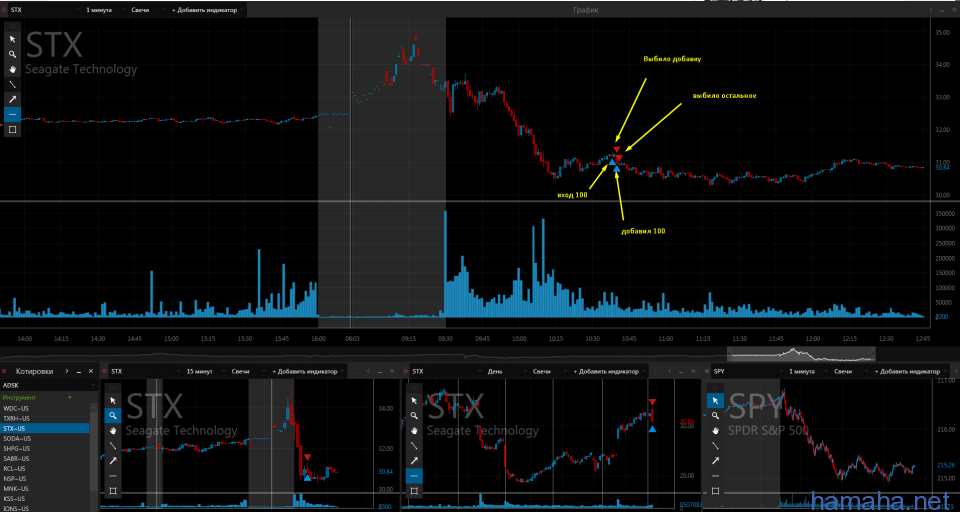Select the hand tool in SPY chart
Viewport: 960px width, 512px height.
(715, 430)
